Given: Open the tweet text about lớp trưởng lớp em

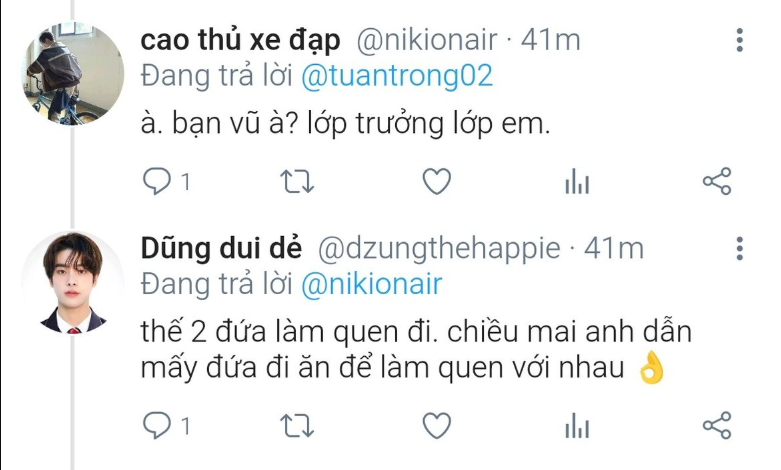Looking at the screenshot, I should click(x=345, y=123).
